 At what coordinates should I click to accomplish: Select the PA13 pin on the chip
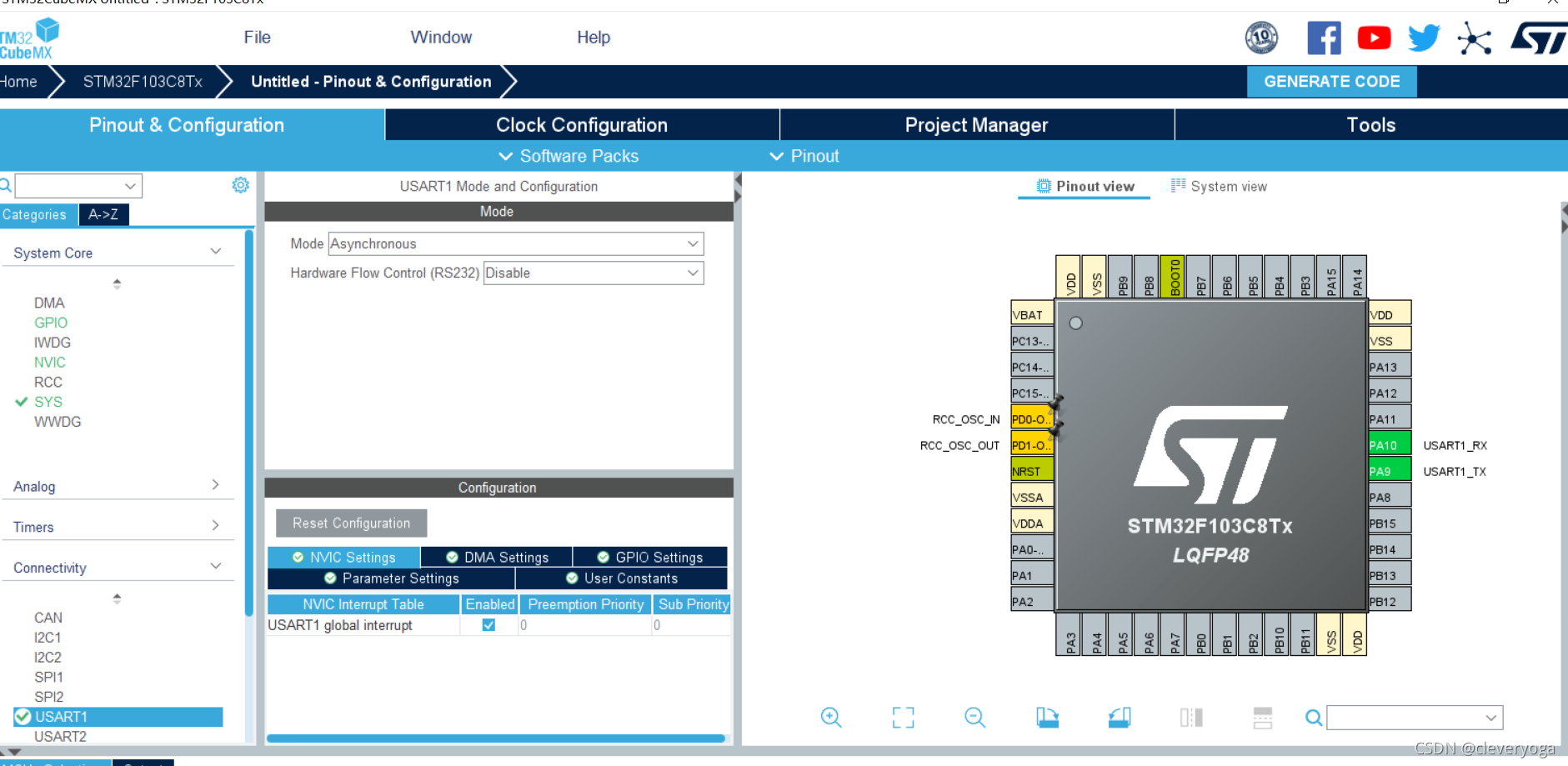(x=1390, y=366)
